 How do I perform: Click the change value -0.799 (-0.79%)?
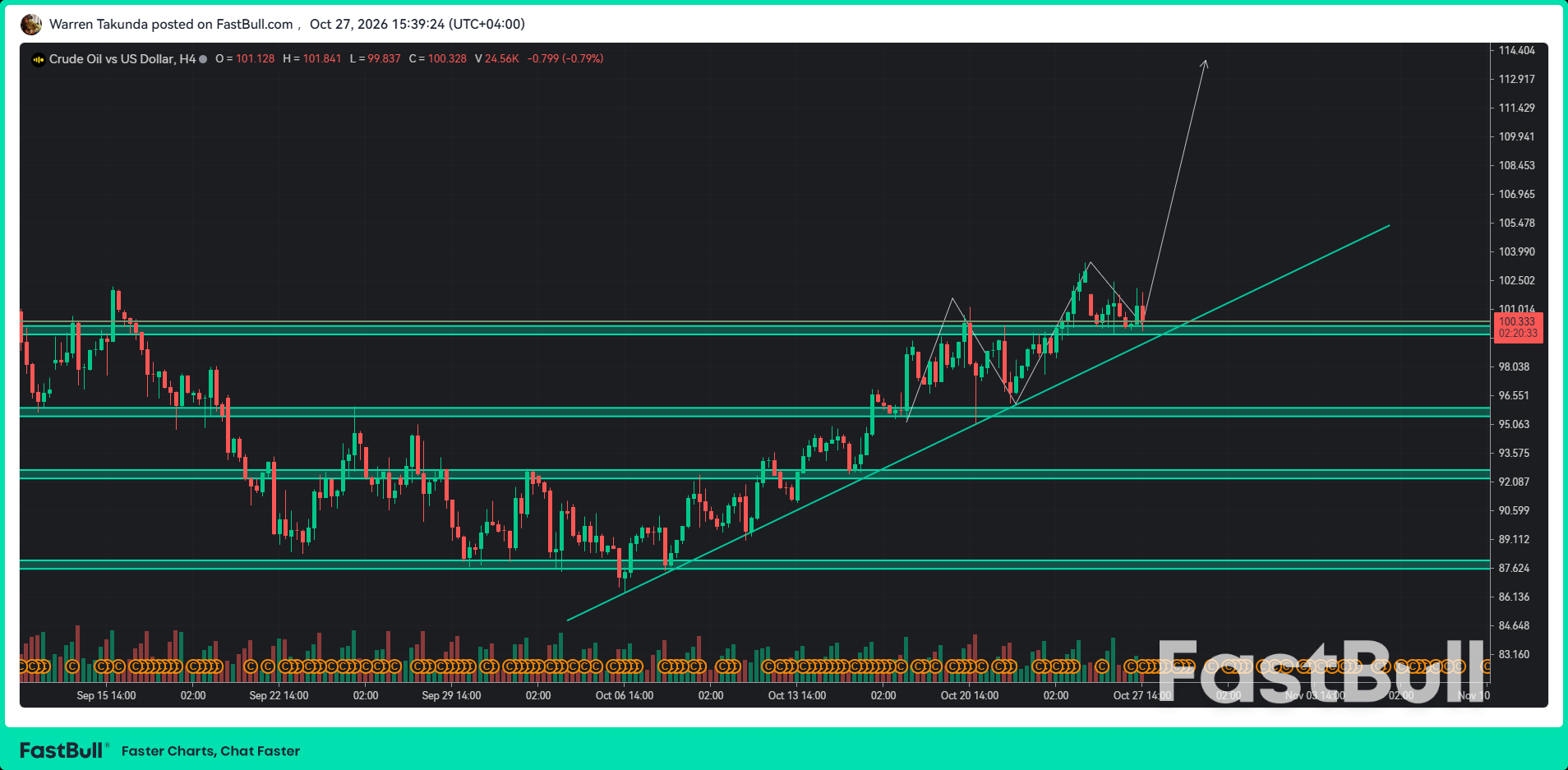point(565,59)
